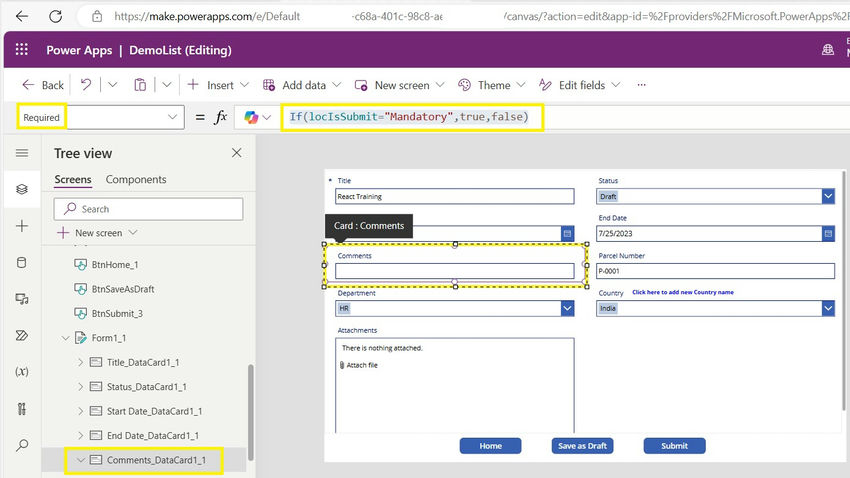The width and height of the screenshot is (850, 478).
Task: Expand the Copilot chevron in formula bar
Action: [266, 117]
